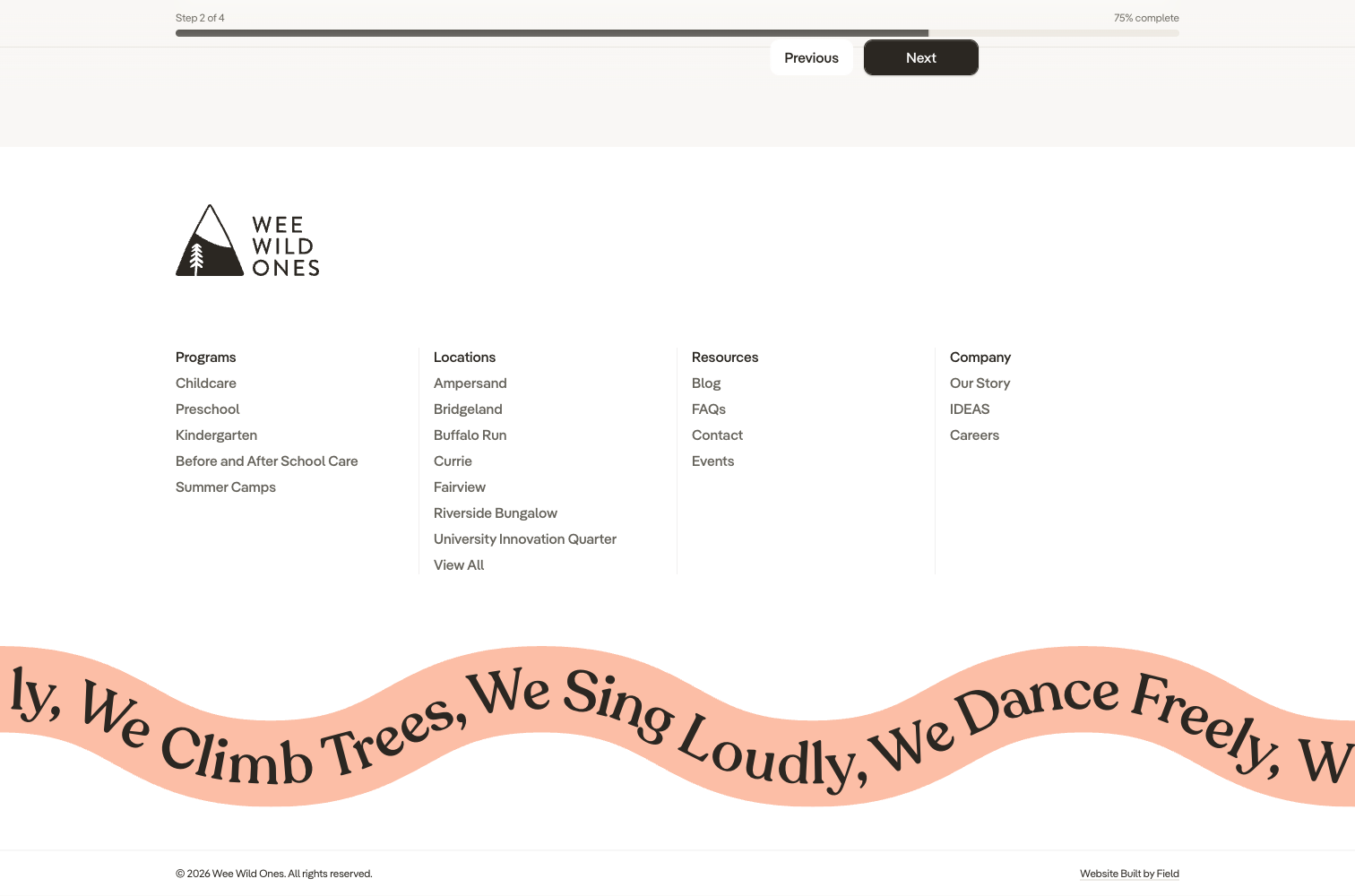Image resolution: width=1355 pixels, height=896 pixels.
Task: Open the Preschool program link
Action: tap(208, 409)
